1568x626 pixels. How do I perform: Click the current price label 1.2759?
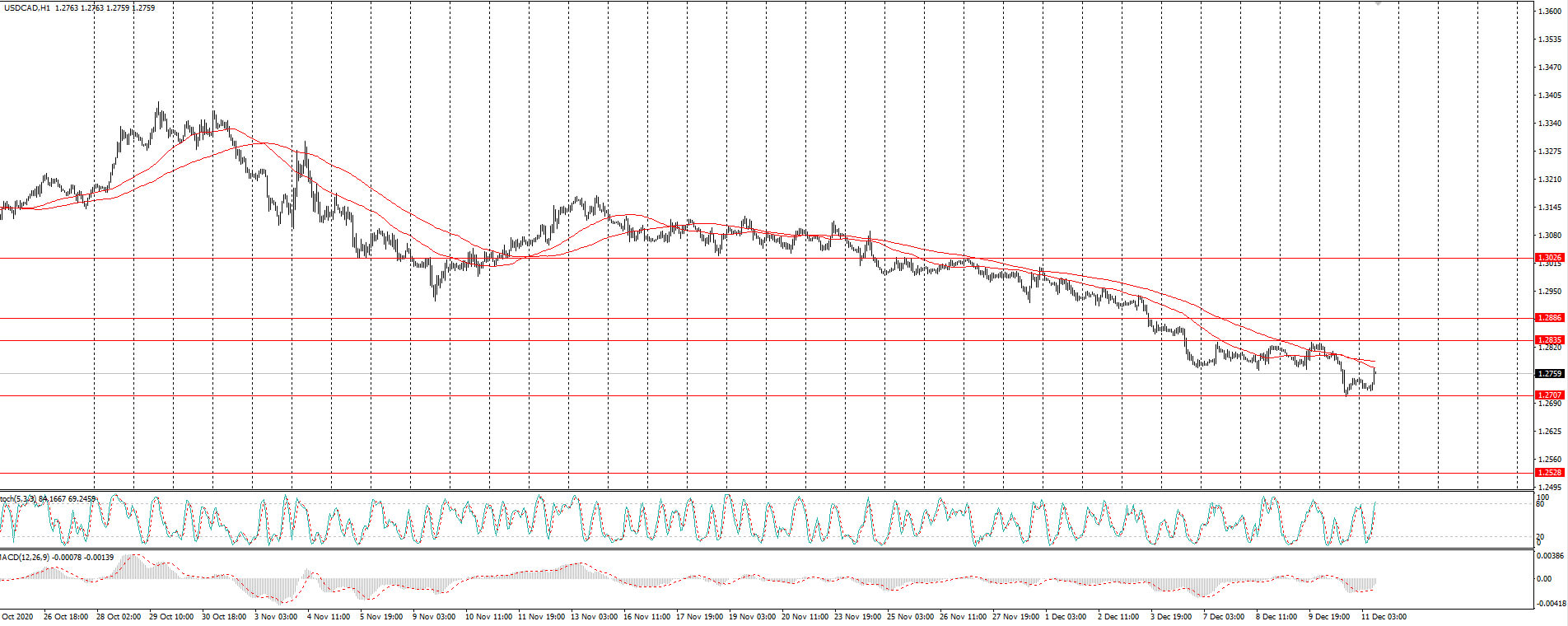coord(1551,374)
